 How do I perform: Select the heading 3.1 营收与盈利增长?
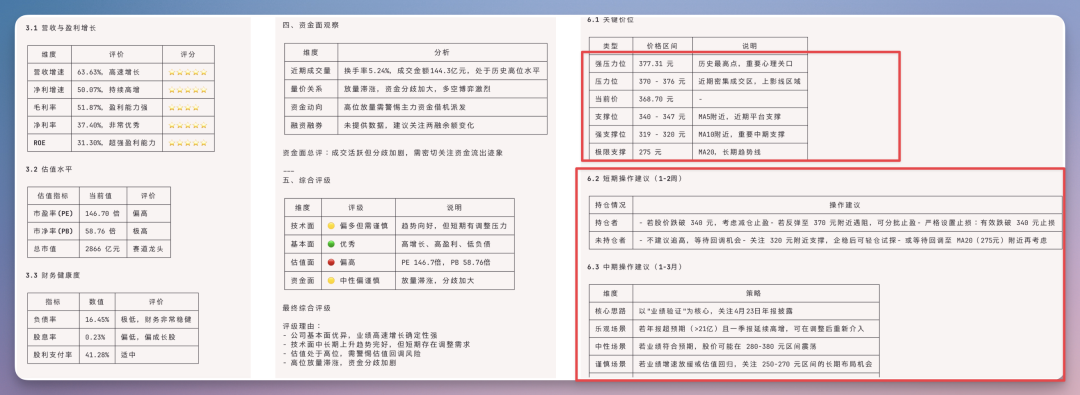click(61, 29)
